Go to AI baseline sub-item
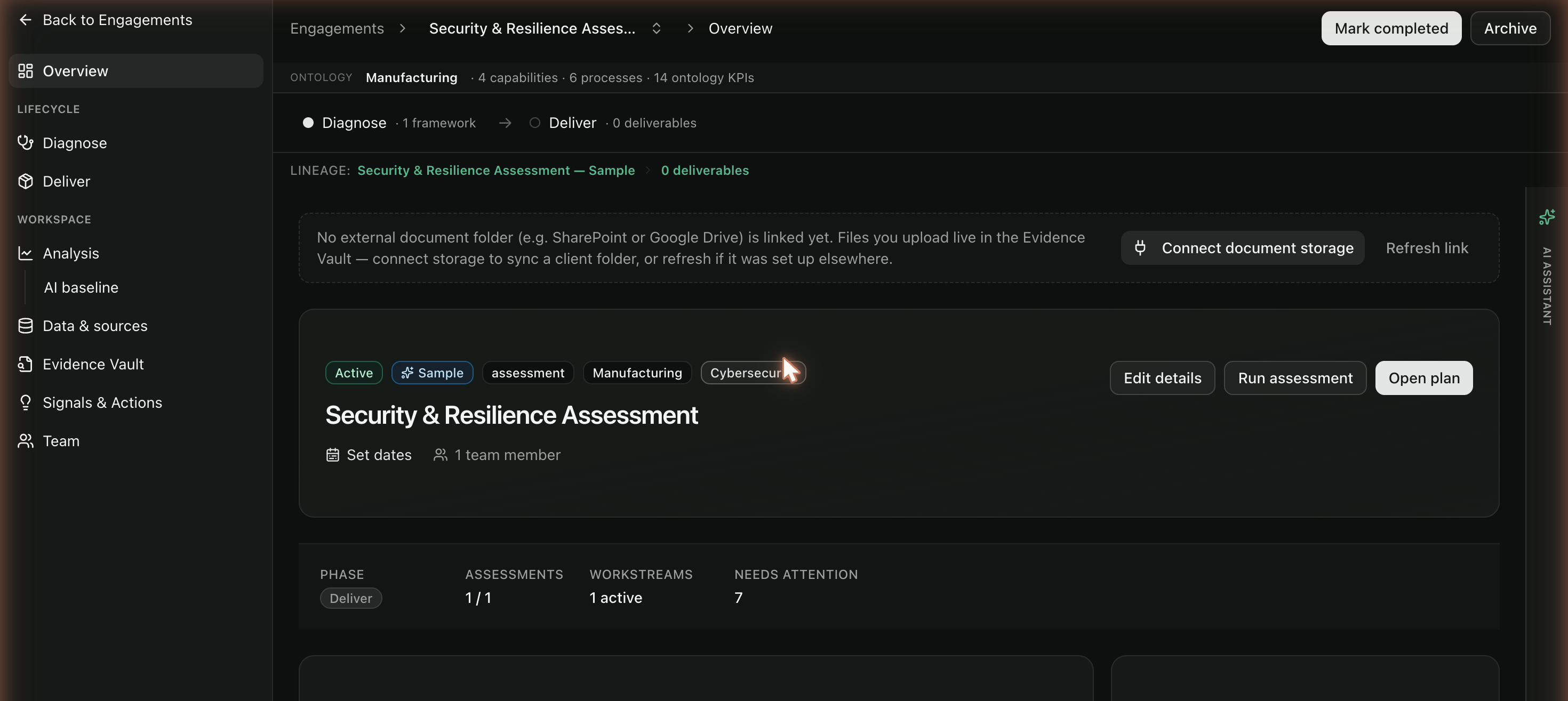Image resolution: width=1568 pixels, height=701 pixels. [81, 287]
